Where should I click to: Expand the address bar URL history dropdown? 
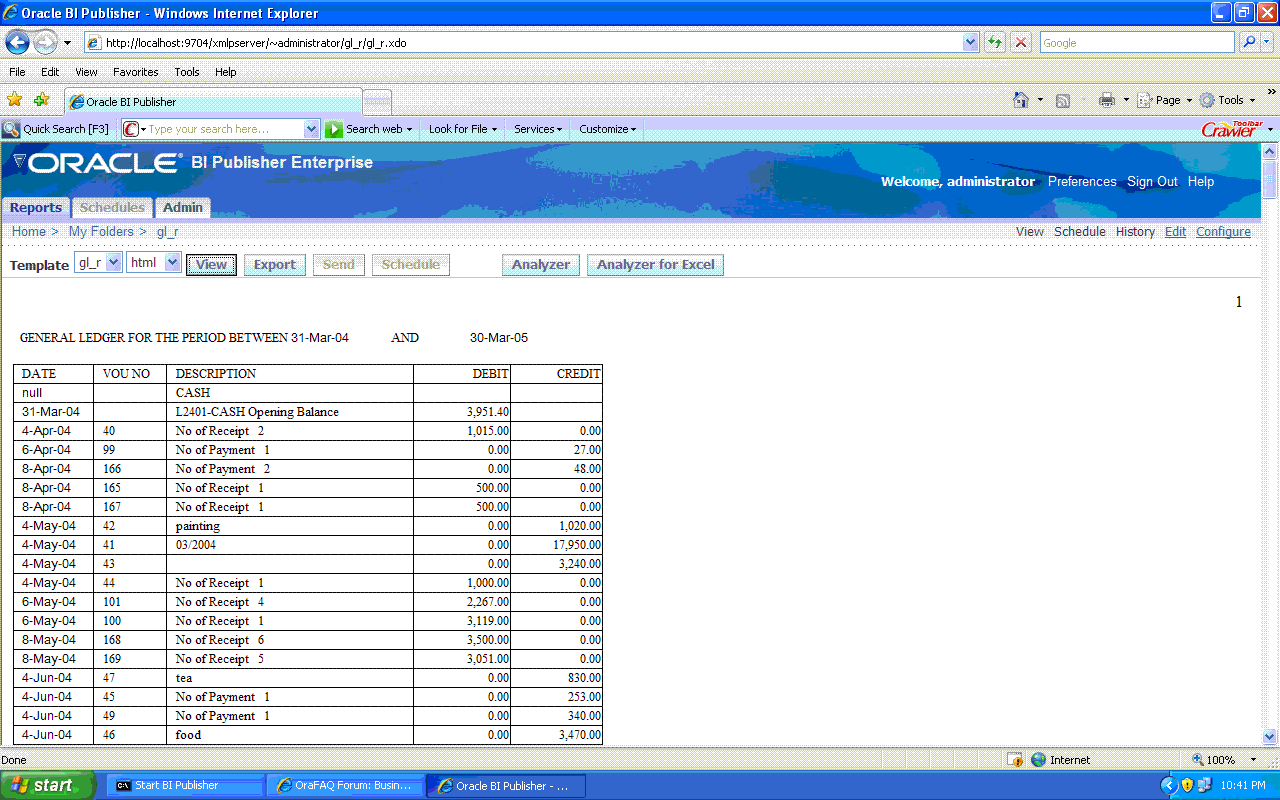970,43
